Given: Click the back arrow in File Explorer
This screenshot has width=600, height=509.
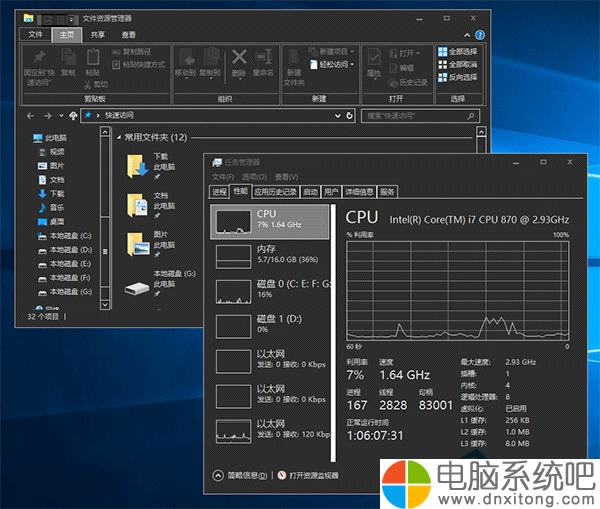Looking at the screenshot, I should click(31, 116).
